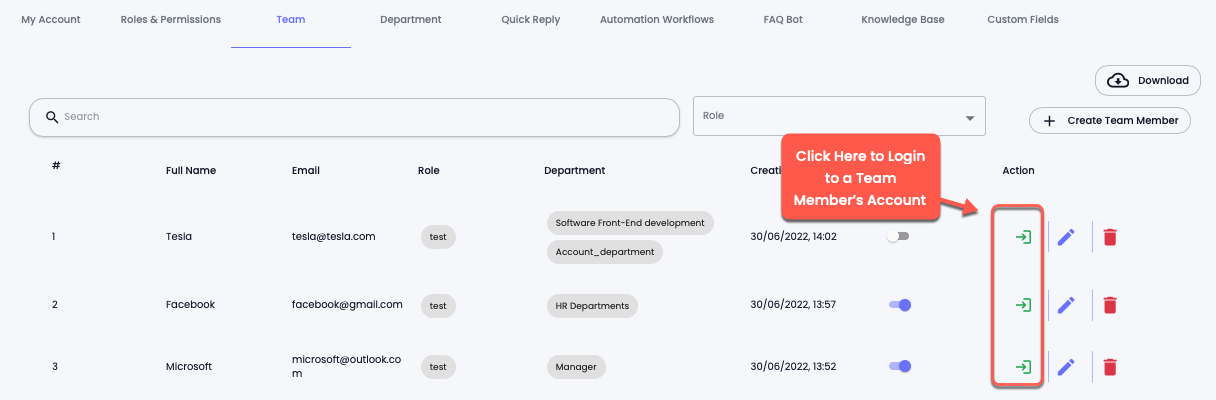This screenshot has height=400, width=1216.
Task: Click the test role badge for Facebook
Action: (x=438, y=305)
